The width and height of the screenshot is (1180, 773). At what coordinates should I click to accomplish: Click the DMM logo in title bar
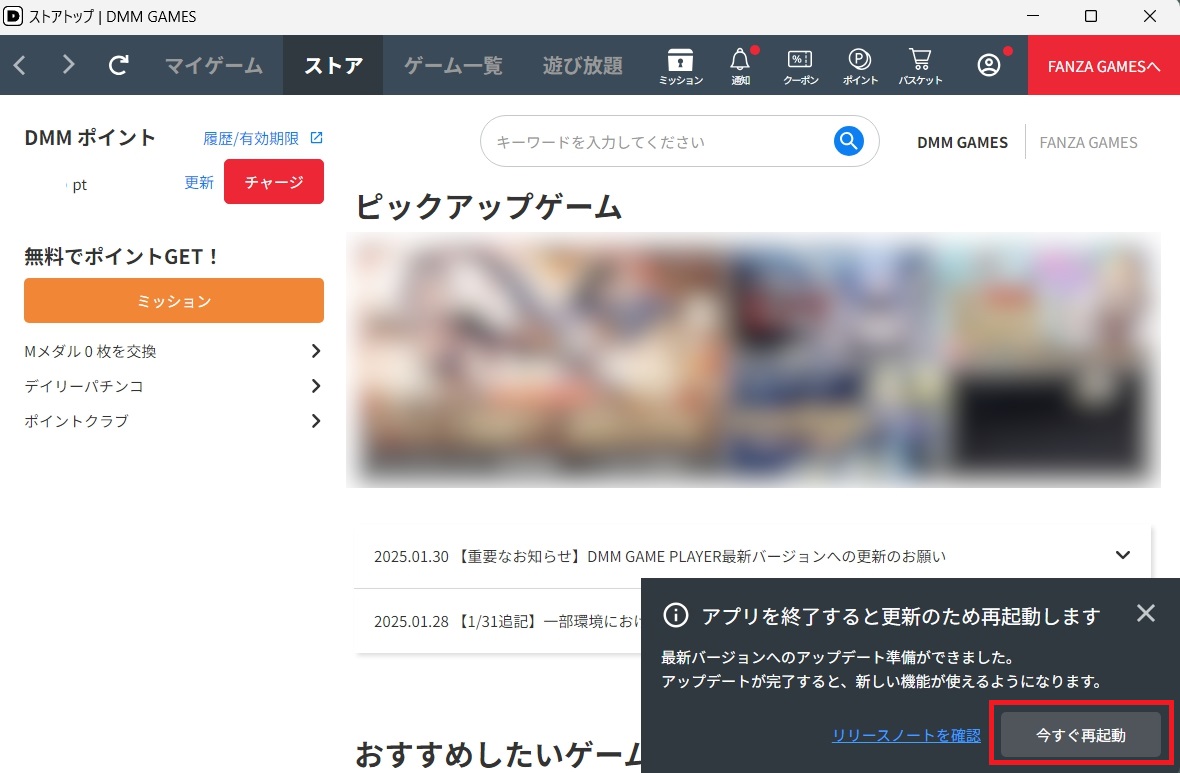click(13, 16)
